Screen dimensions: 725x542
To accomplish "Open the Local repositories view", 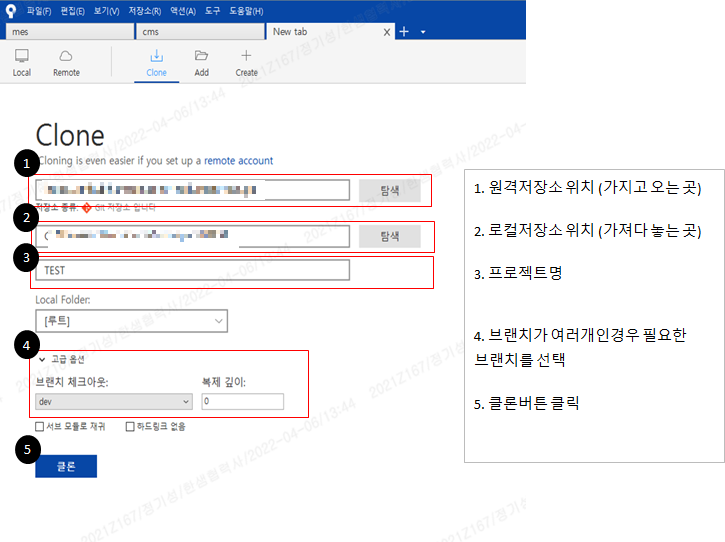I will point(21,62).
